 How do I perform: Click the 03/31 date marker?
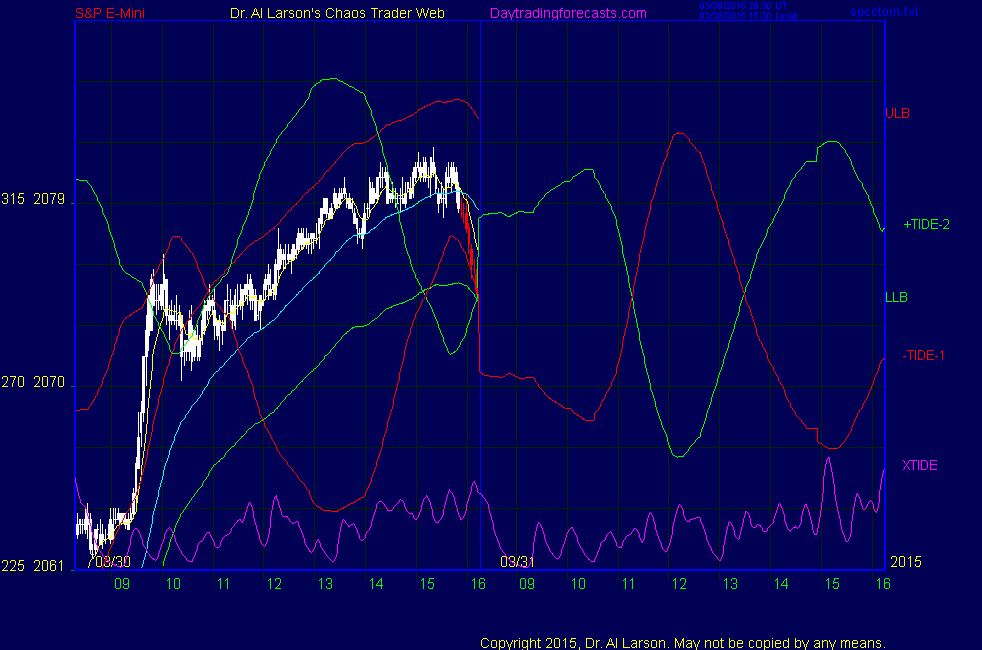[516, 561]
